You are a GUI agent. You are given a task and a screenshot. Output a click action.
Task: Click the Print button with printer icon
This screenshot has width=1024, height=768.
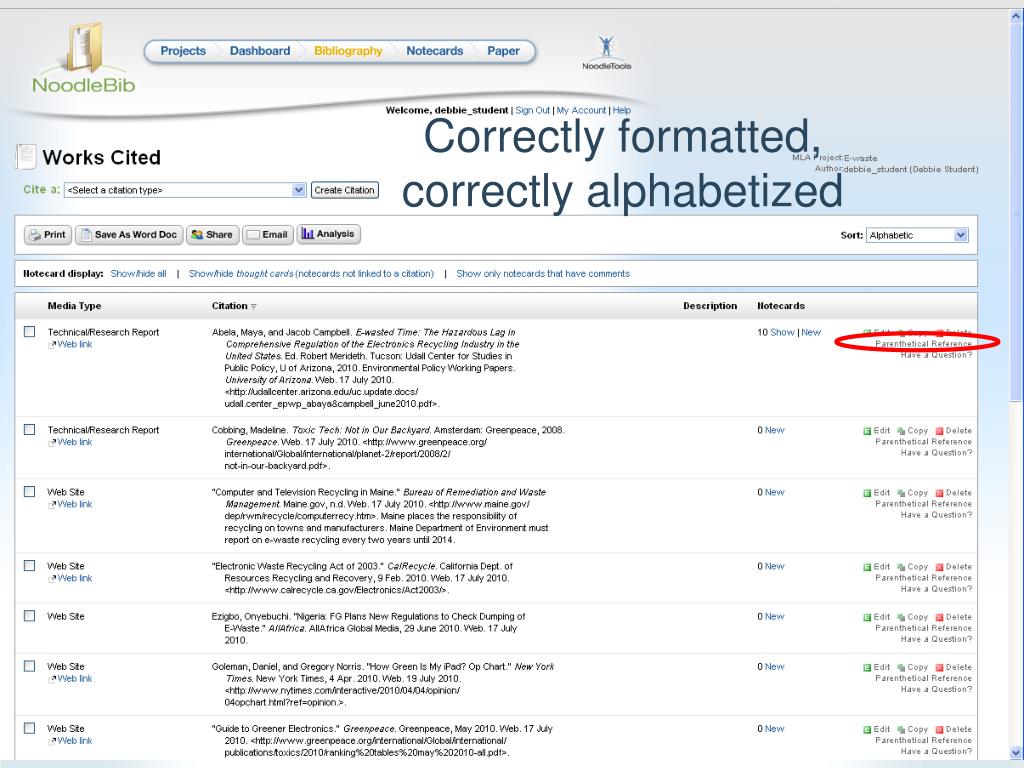47,235
